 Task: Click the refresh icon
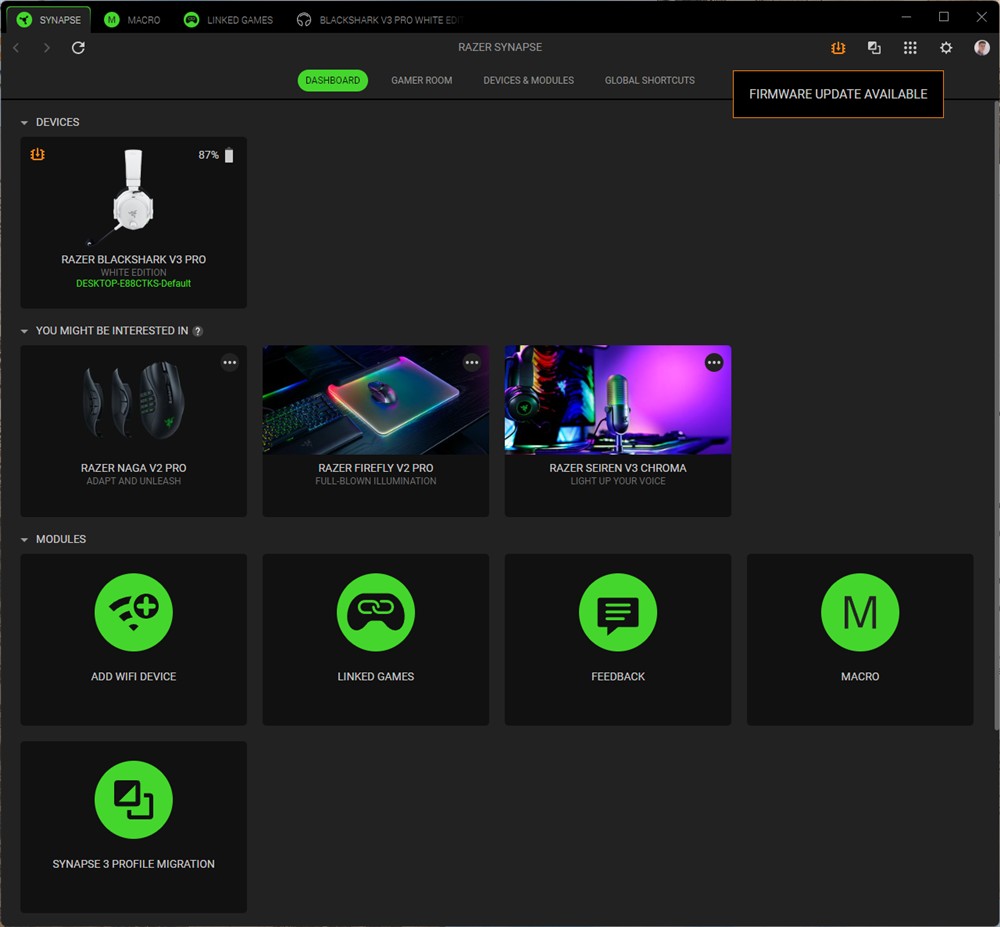[x=78, y=48]
